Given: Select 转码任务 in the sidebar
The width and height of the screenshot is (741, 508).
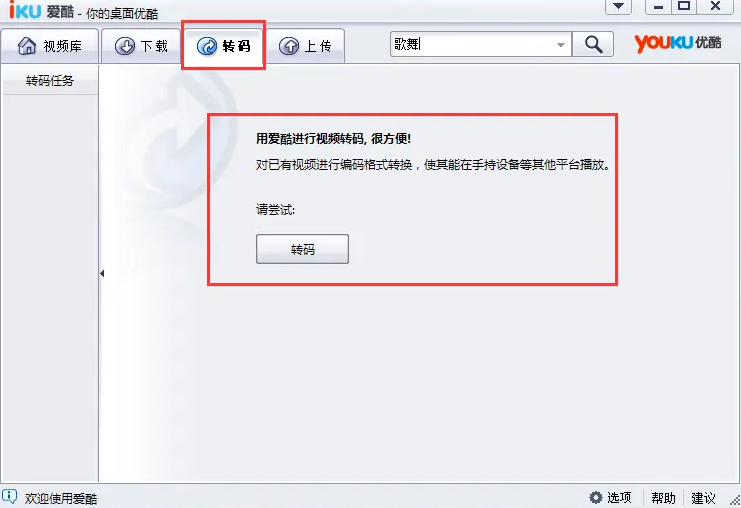Looking at the screenshot, I should (x=50, y=81).
